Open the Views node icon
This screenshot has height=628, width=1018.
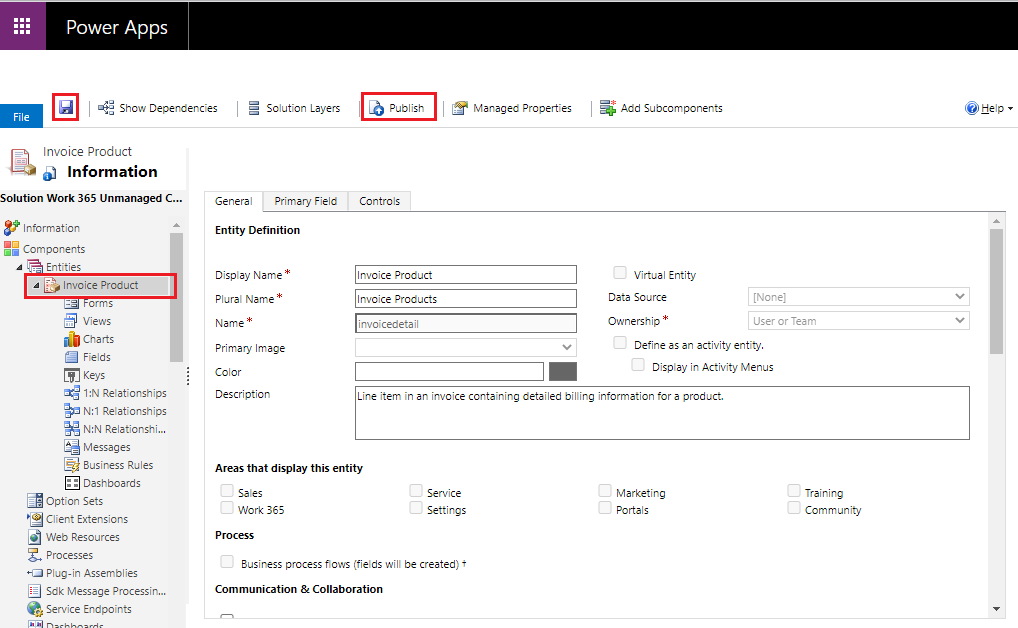pyautogui.click(x=71, y=321)
